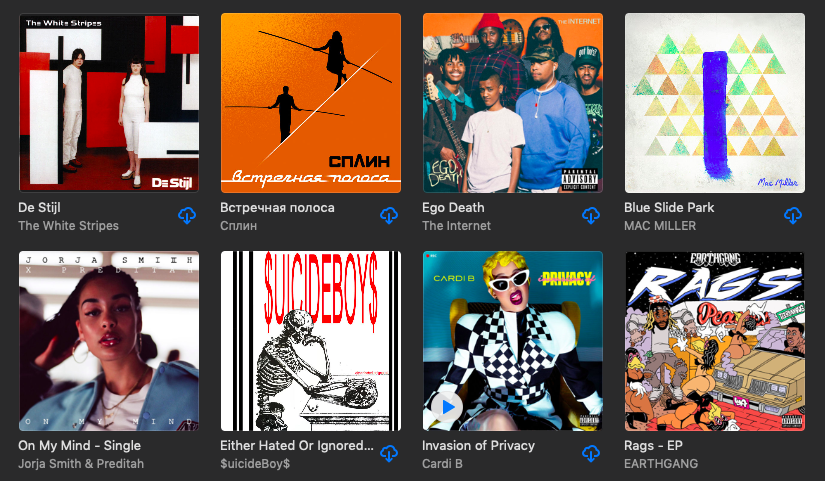The height and width of the screenshot is (481, 825).
Task: Download Встречная полоса album via cloud icon
Action: (389, 216)
